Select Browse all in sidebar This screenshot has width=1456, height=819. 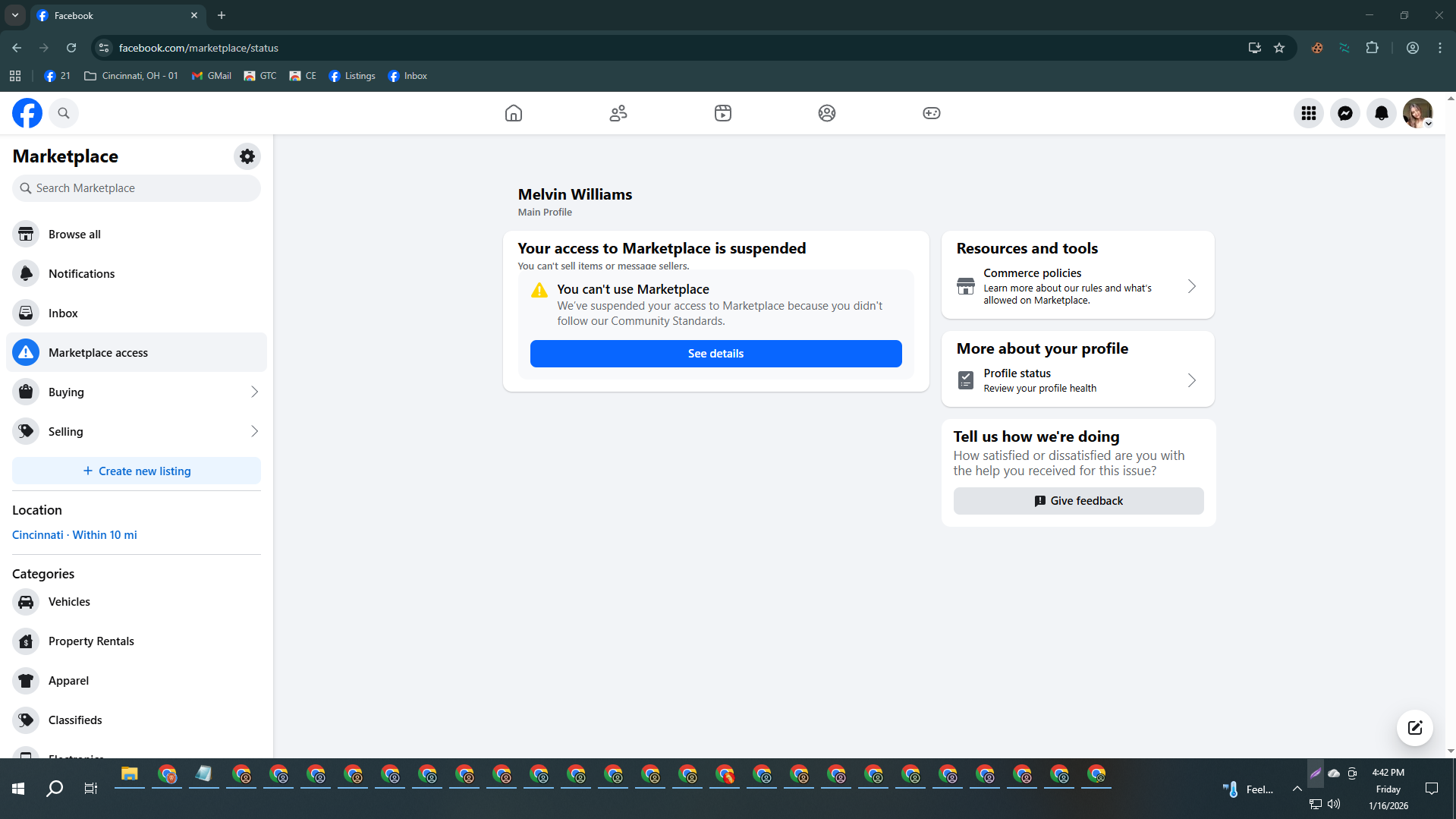pos(137,234)
